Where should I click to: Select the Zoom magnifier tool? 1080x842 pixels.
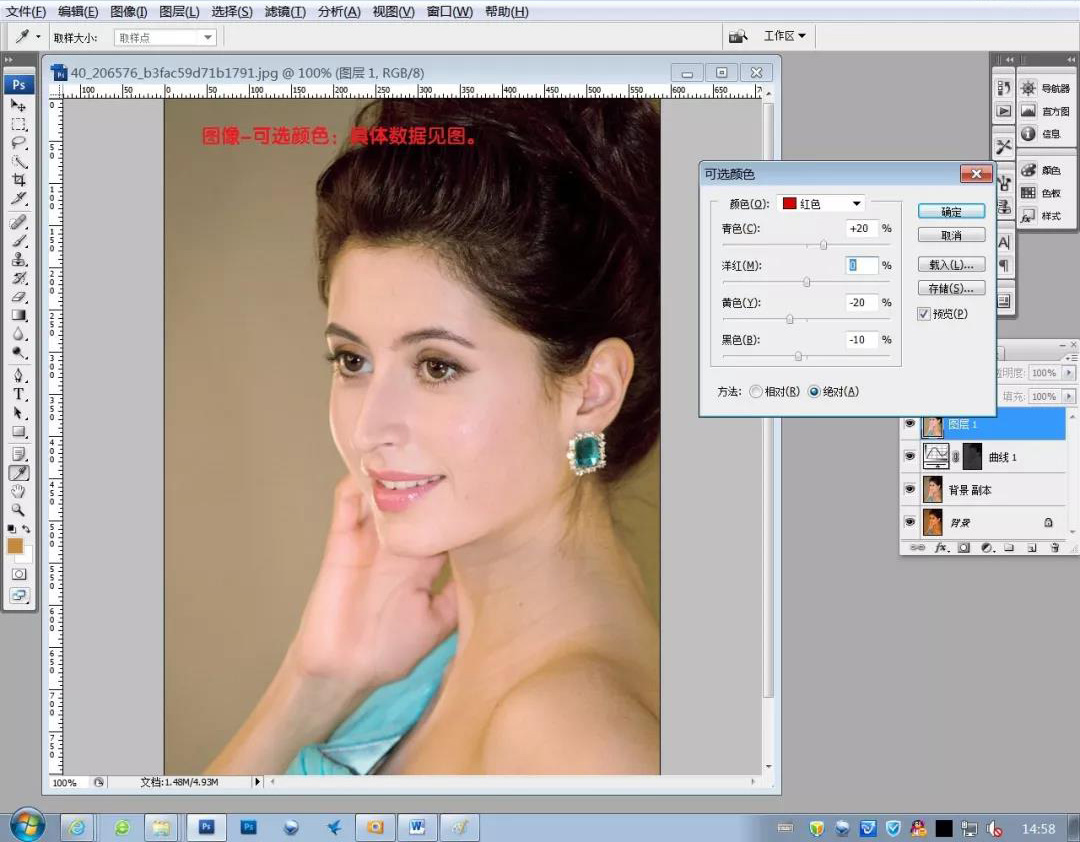click(x=19, y=510)
